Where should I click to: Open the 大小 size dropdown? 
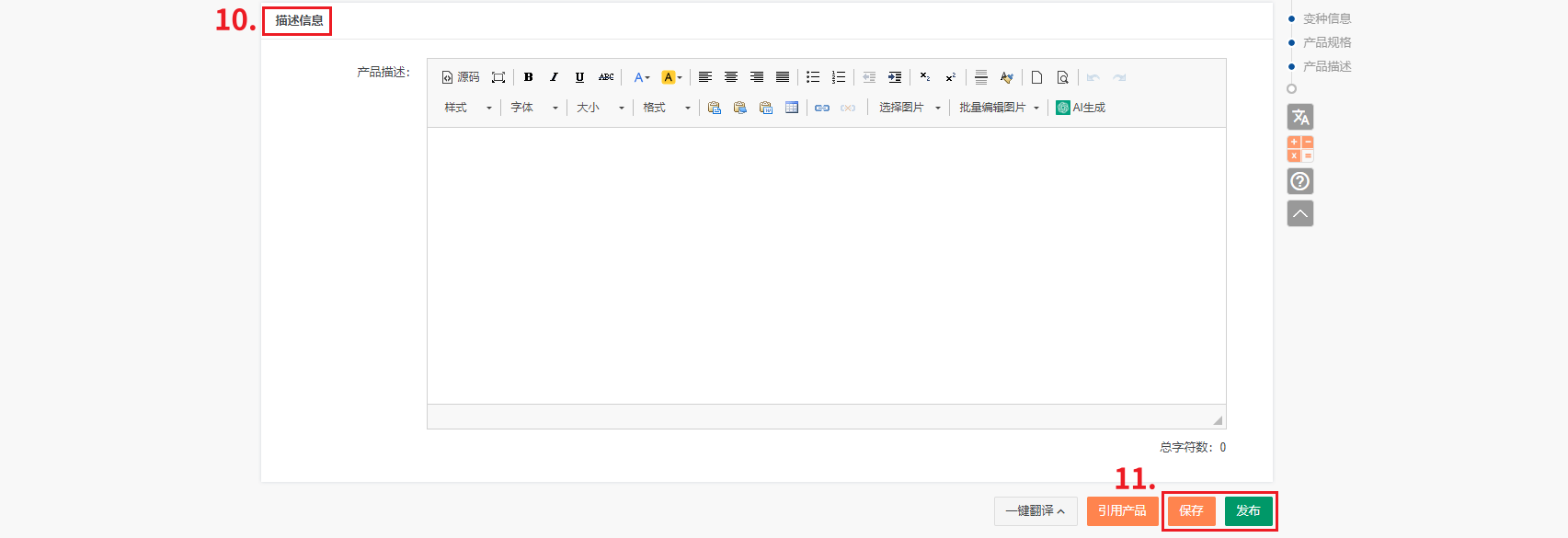[601, 108]
